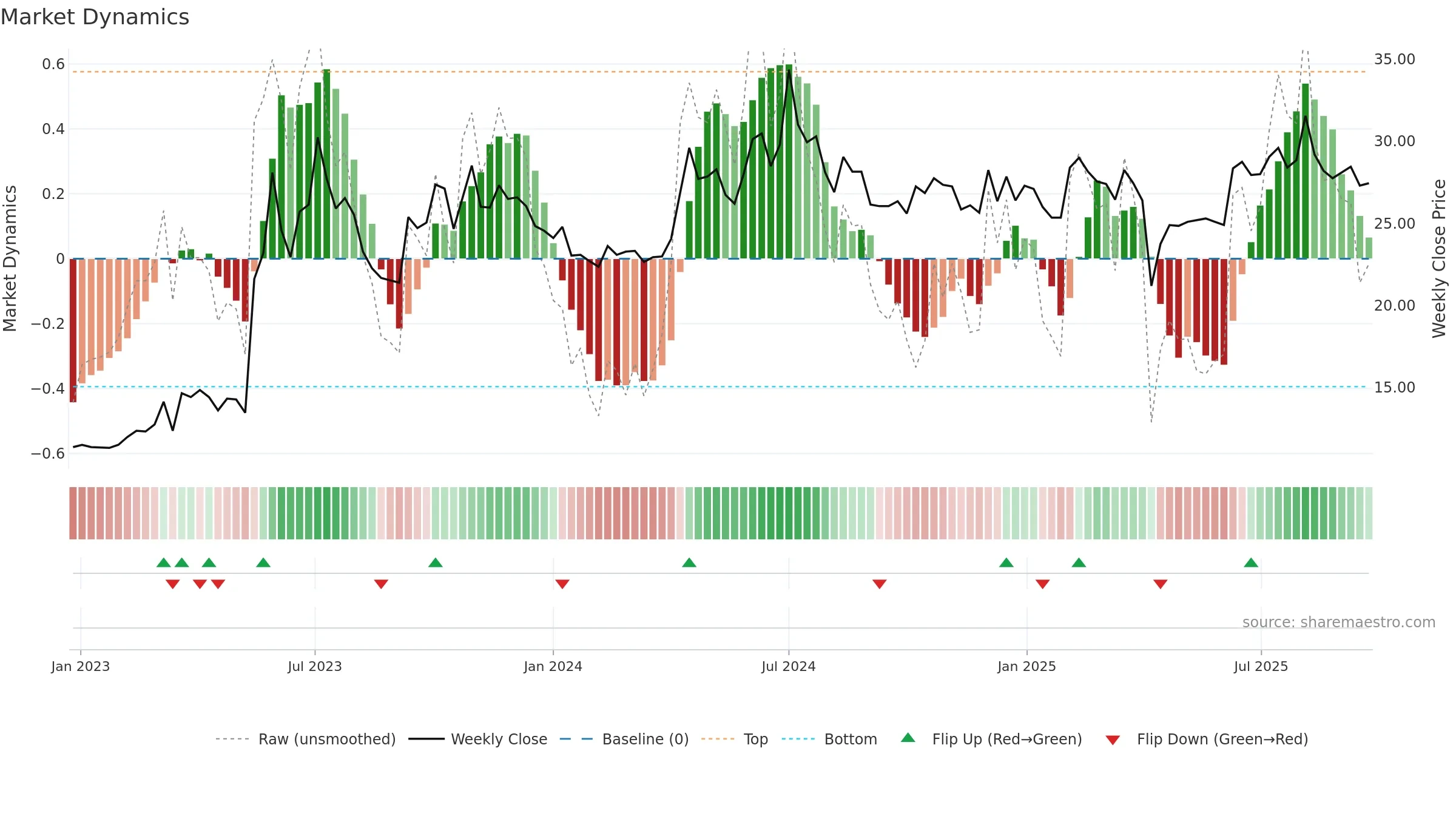Image resolution: width=1456 pixels, height=819 pixels.
Task: Click the flip-down marker just after Jan 2025
Action: (1043, 584)
